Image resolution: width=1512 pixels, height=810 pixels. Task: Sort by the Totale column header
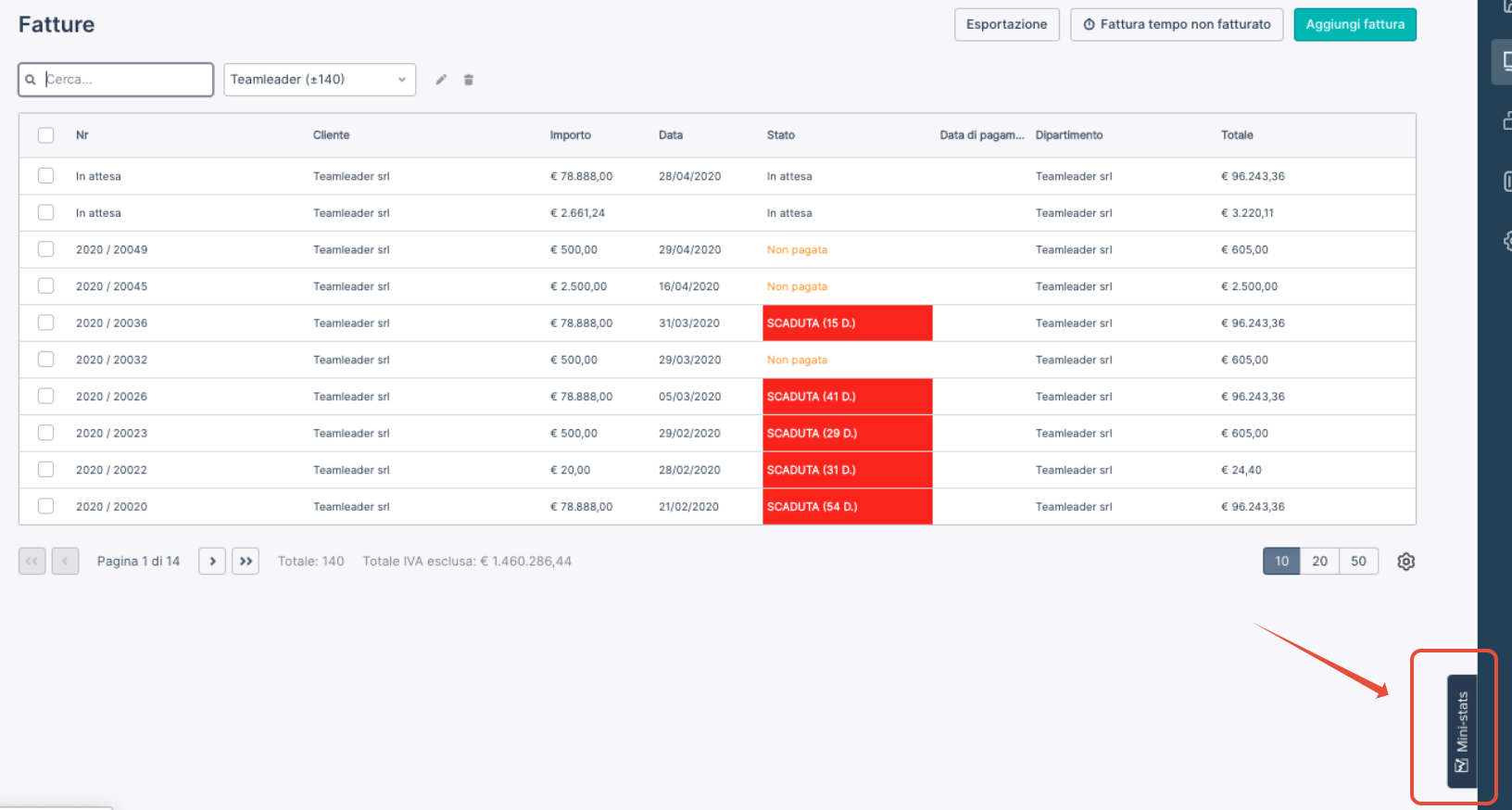1237,135
